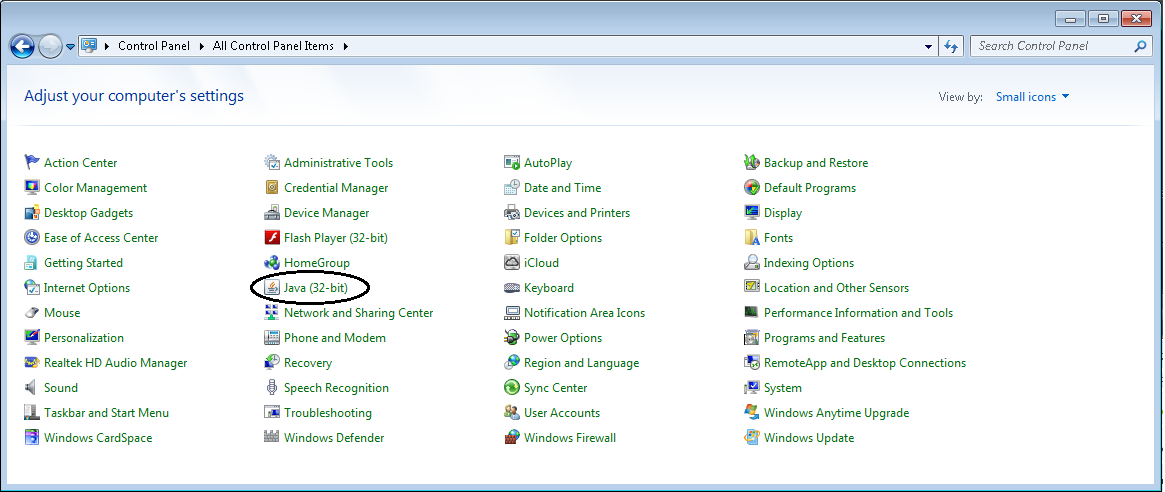The image size is (1165, 492).
Task: Expand the address bar history dropdown arrow
Action: coord(929,46)
